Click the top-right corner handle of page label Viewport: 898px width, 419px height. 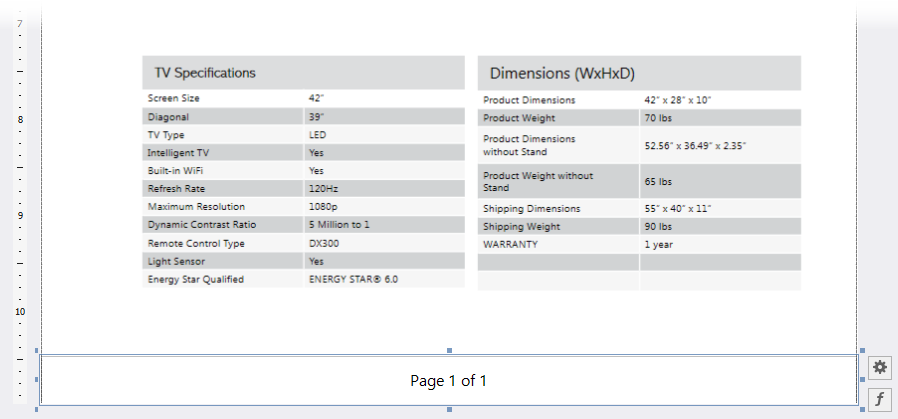coord(861,351)
